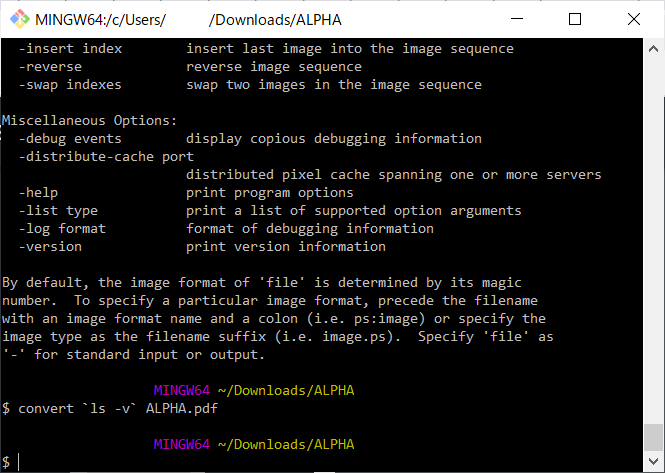
Task: Close the MINGW64 terminal window
Action: point(629,18)
